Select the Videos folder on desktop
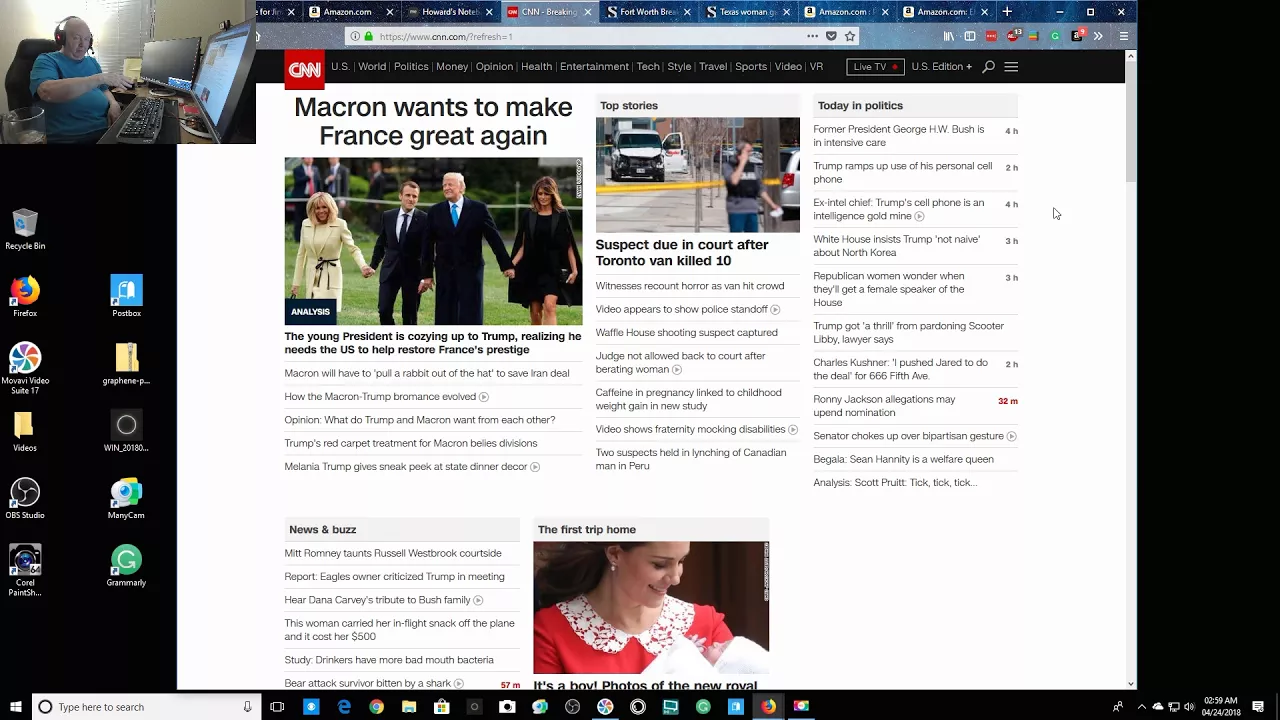Viewport: 1280px width, 720px height. [25, 432]
